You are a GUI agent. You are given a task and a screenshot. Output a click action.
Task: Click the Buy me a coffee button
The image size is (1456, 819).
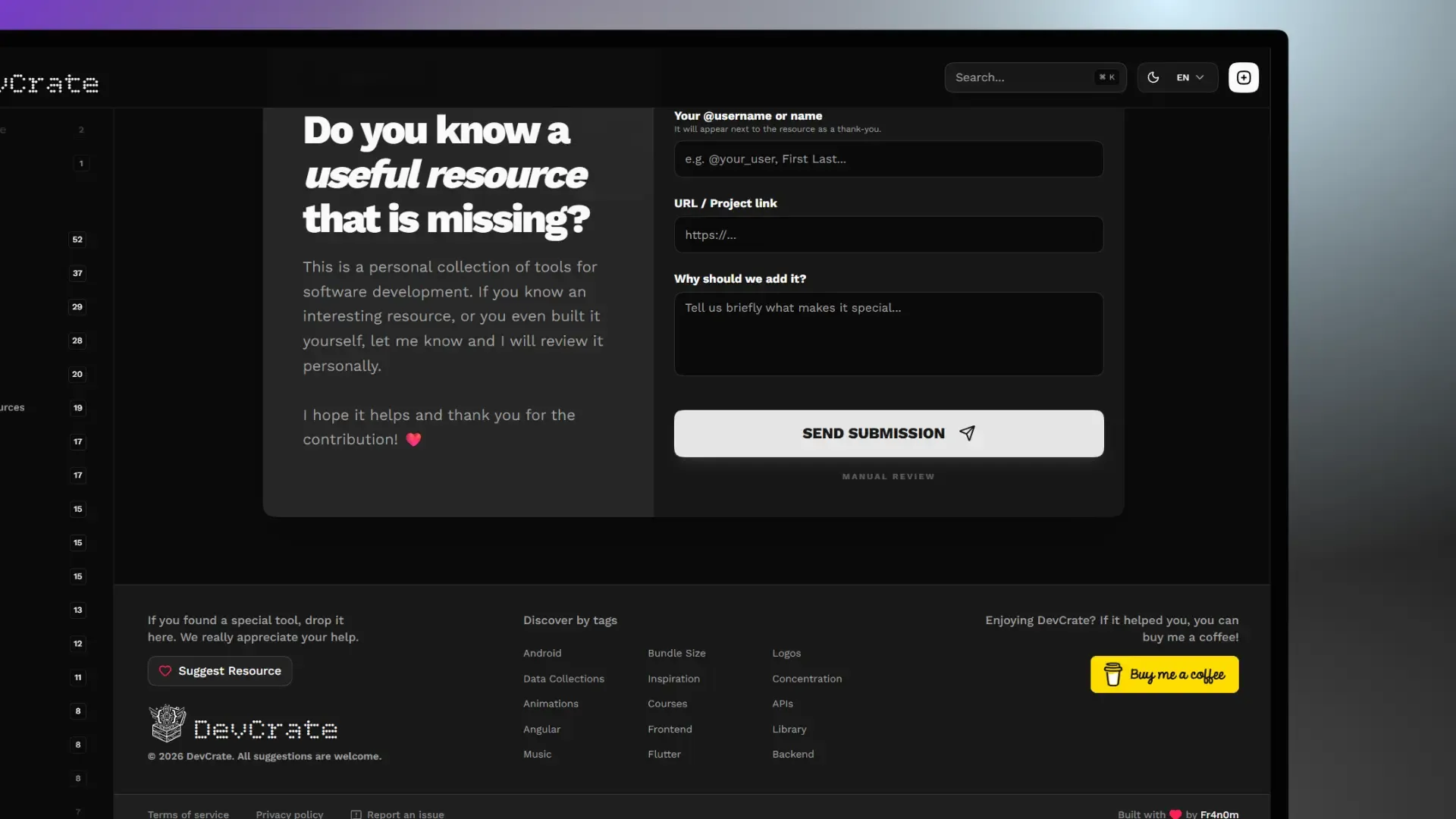point(1164,674)
